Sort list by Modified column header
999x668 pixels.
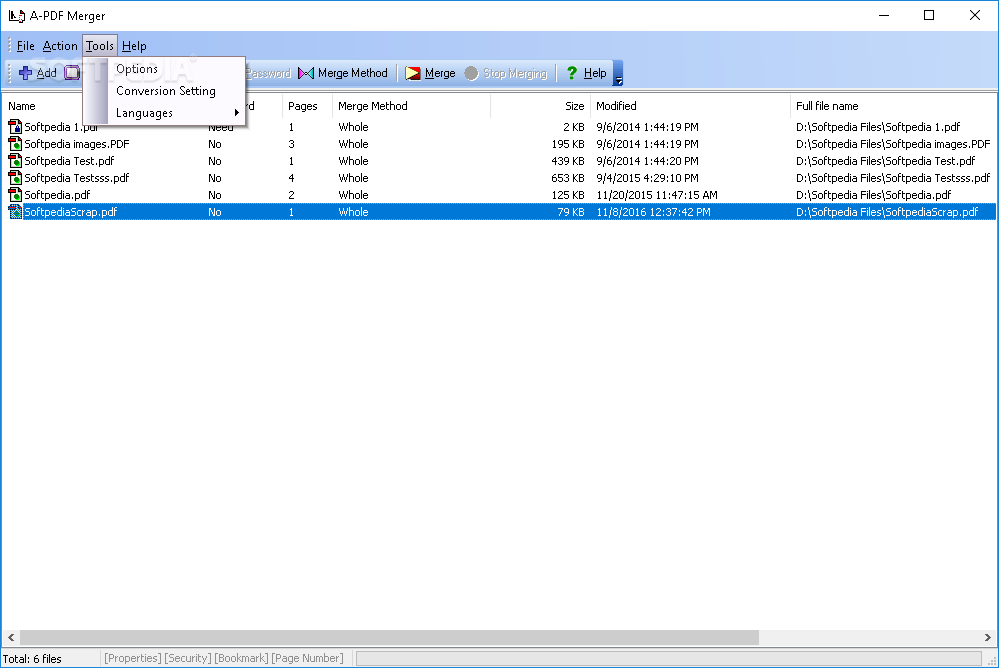click(690, 106)
